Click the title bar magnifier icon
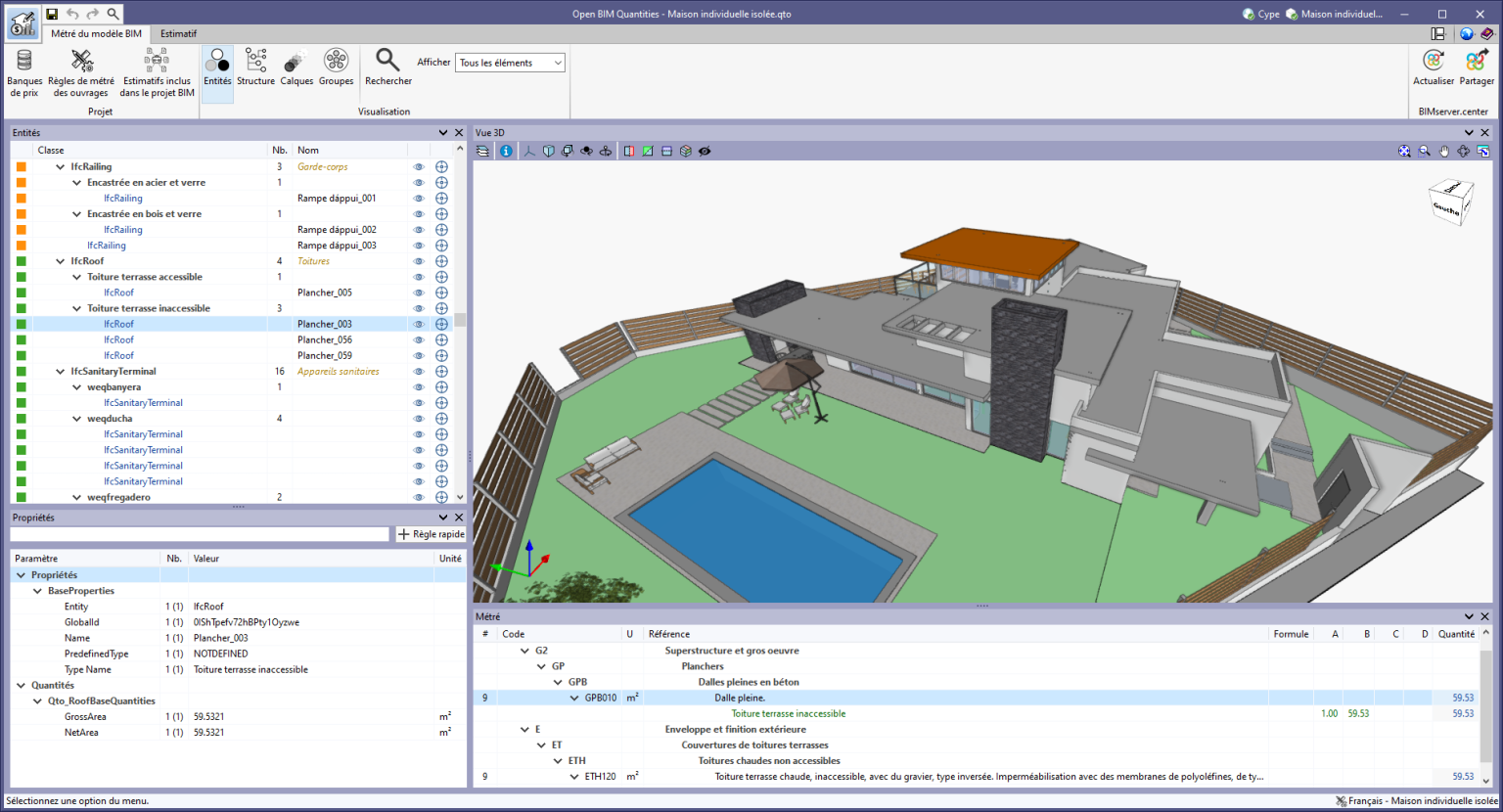The height and width of the screenshot is (812, 1503). (114, 14)
